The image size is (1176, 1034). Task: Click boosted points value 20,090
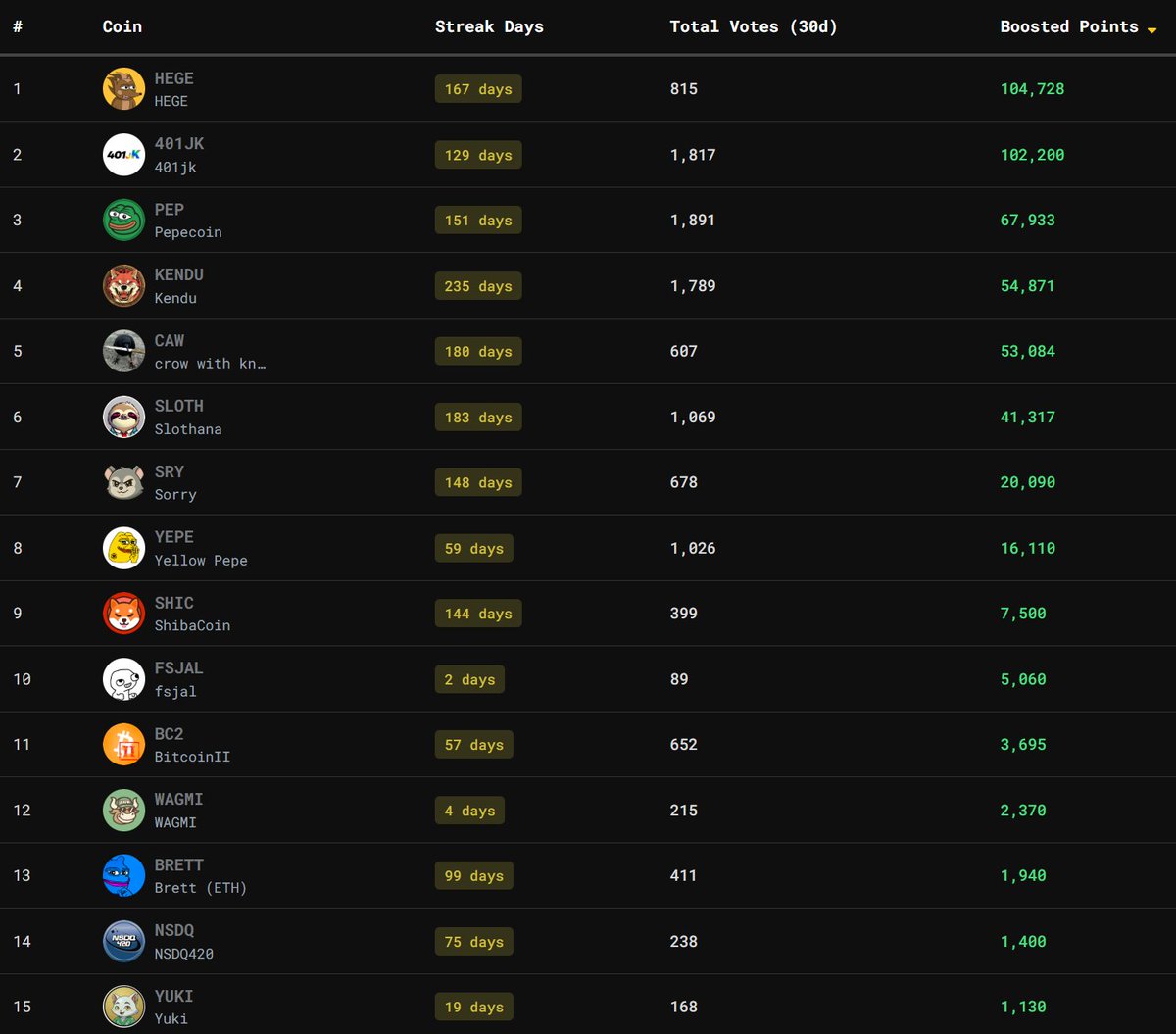(1028, 482)
